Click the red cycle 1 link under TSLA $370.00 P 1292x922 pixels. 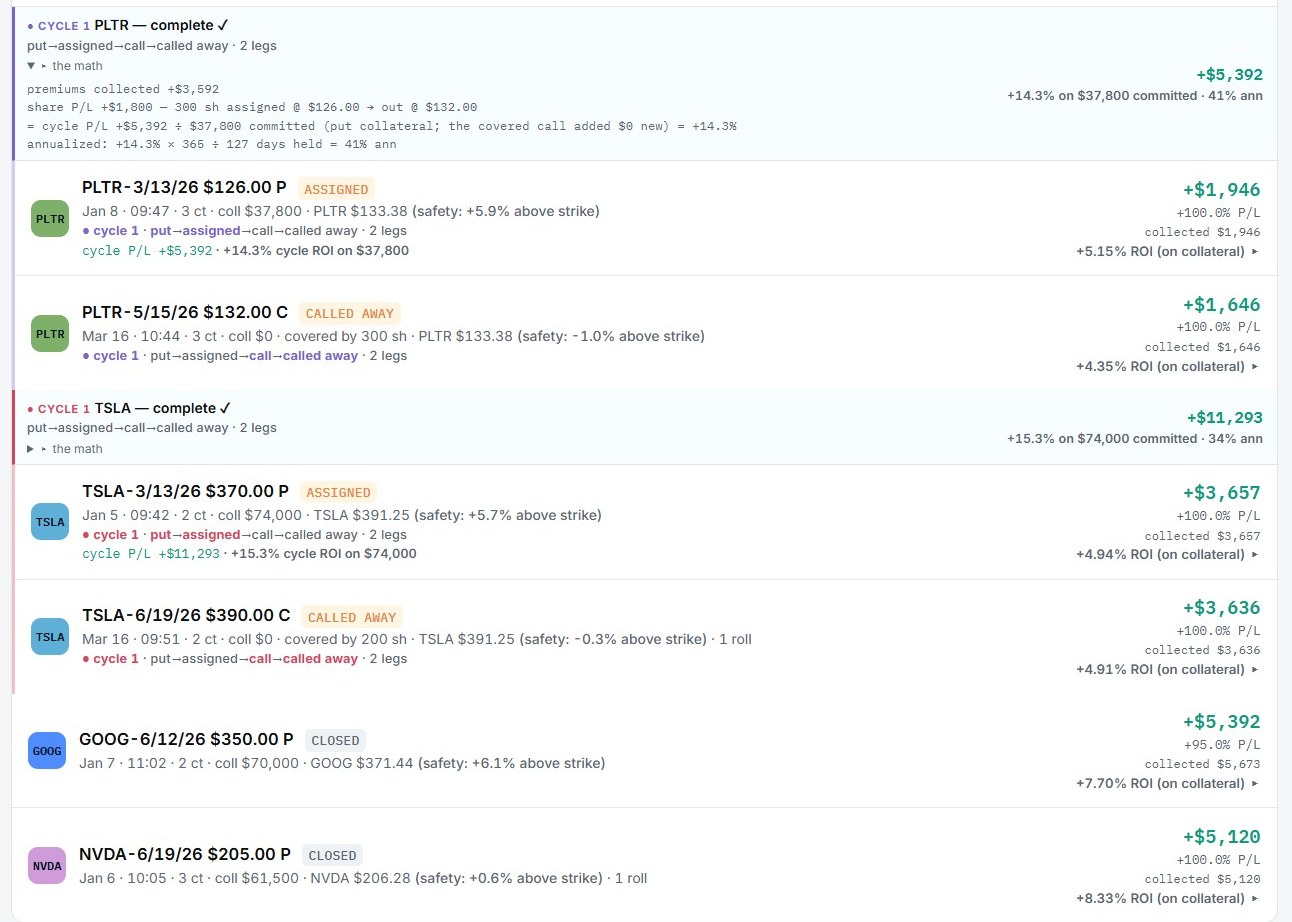click(x=110, y=535)
